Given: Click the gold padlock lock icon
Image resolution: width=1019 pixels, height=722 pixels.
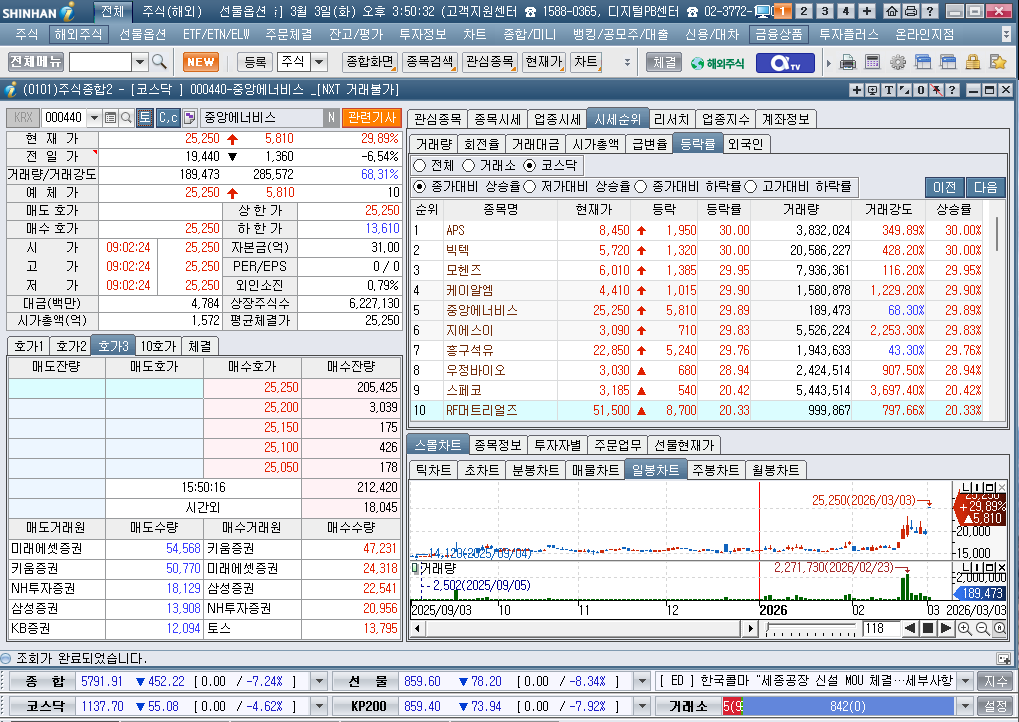Looking at the screenshot, I should coord(973,62).
